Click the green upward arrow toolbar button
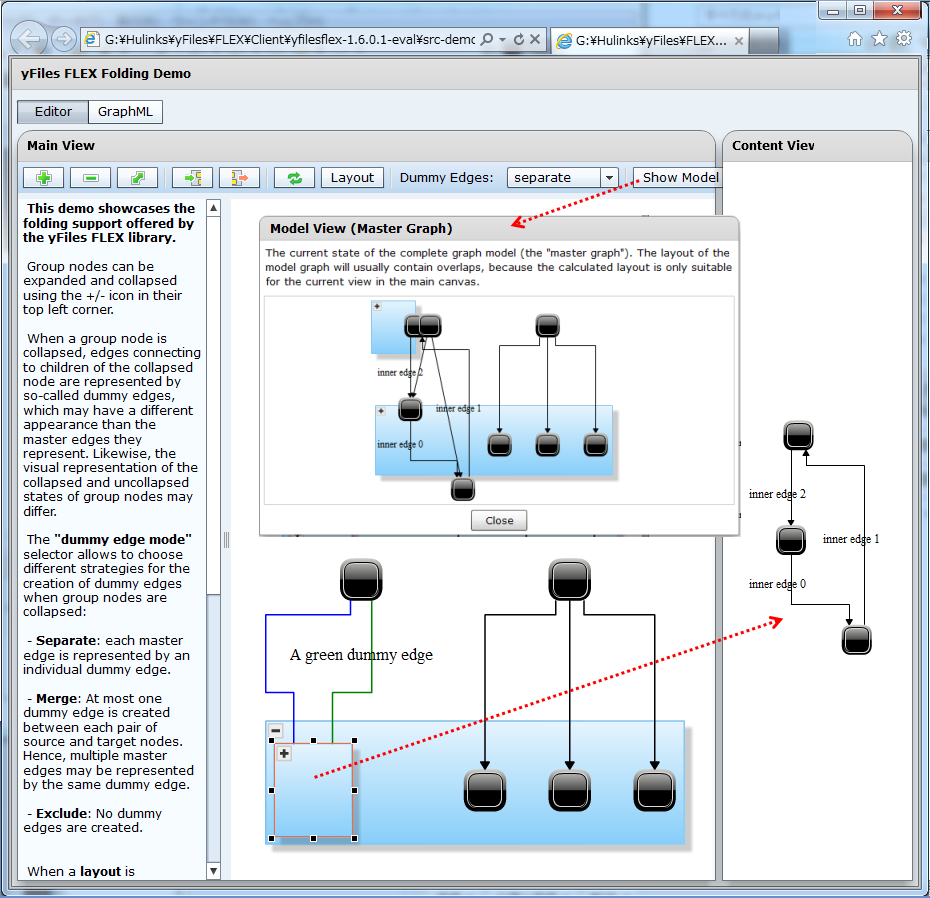This screenshot has height=898, width=930. coord(137,177)
